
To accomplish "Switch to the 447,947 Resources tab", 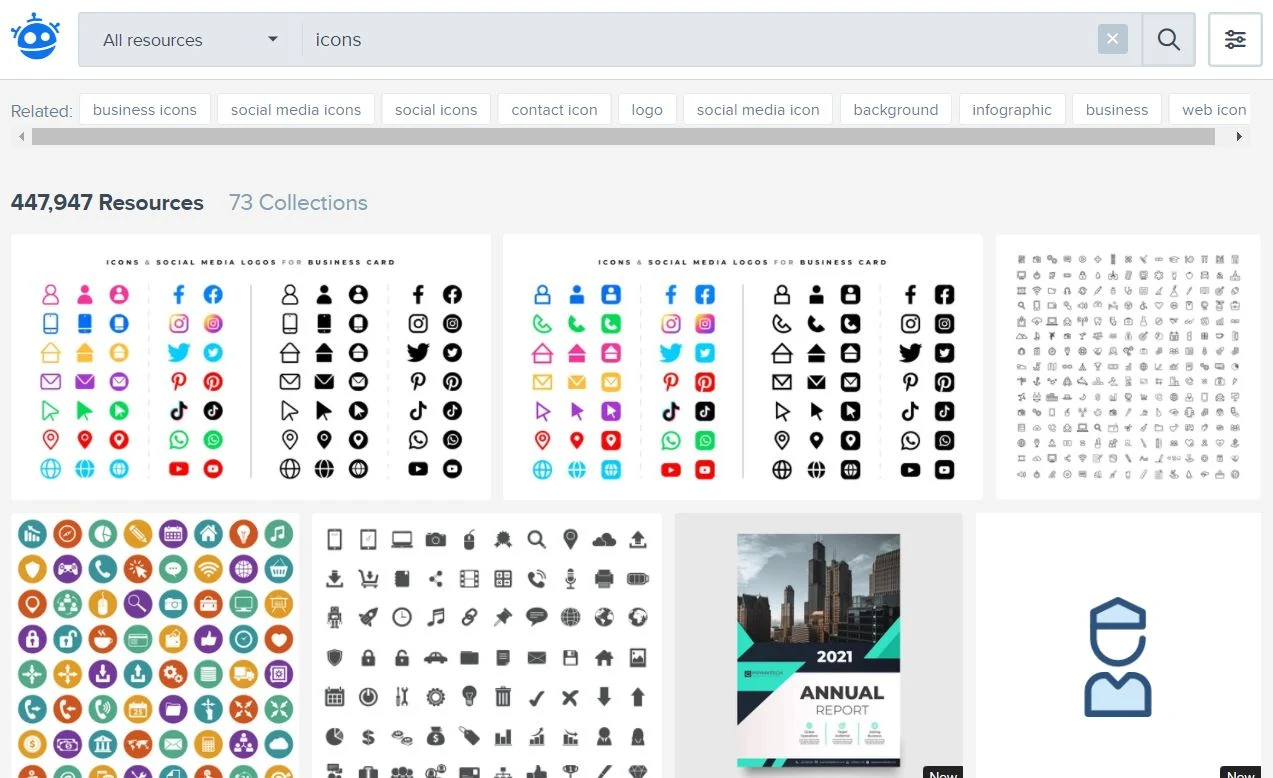I will [107, 203].
